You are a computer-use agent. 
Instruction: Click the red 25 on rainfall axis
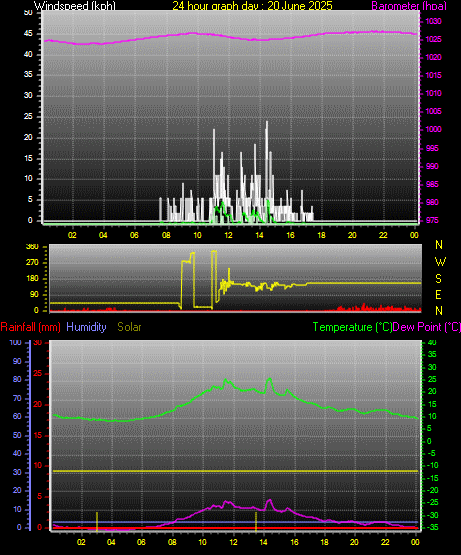pyautogui.click(x=38, y=374)
